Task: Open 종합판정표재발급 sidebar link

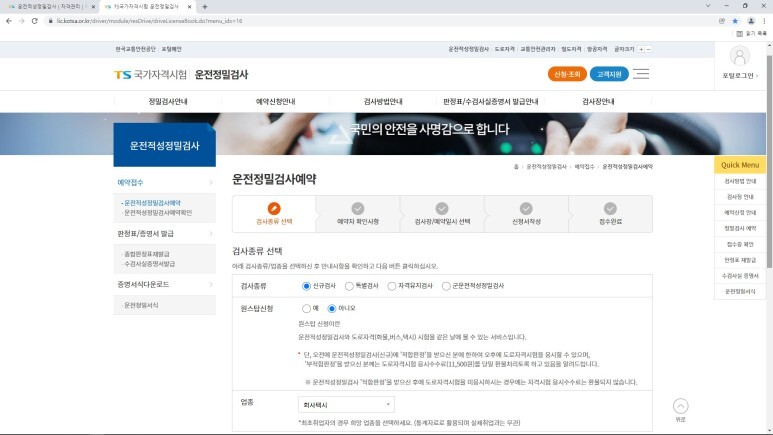Action: coord(146,254)
